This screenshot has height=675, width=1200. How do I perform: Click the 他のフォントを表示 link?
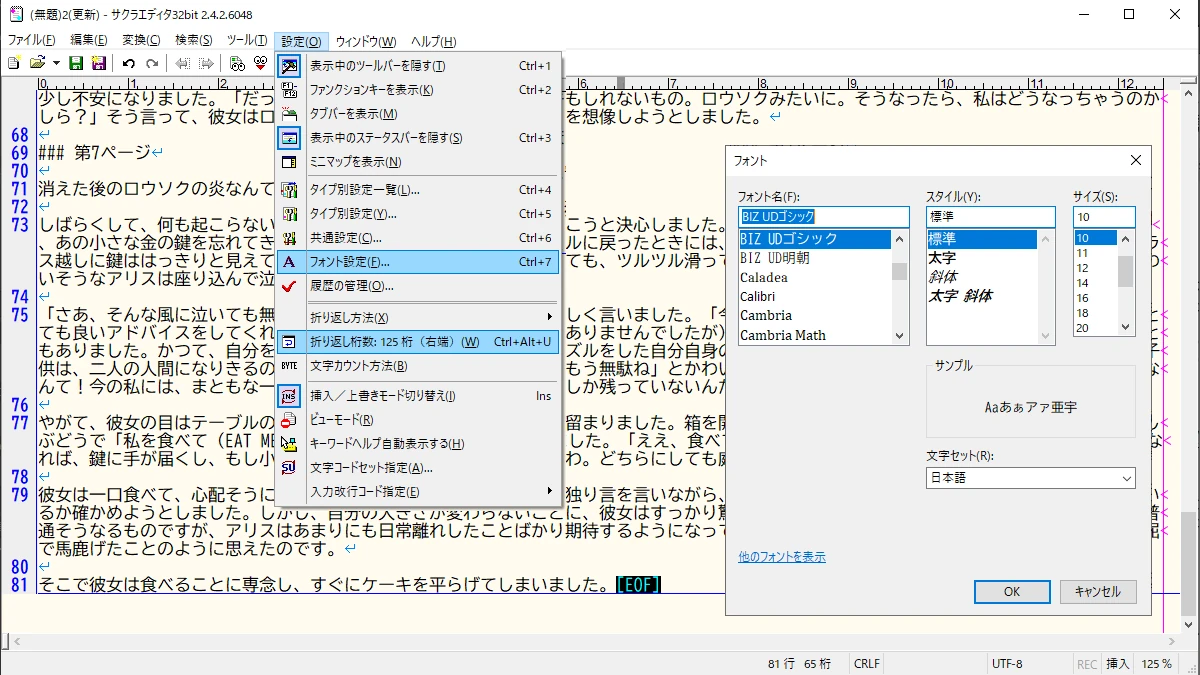(781, 557)
